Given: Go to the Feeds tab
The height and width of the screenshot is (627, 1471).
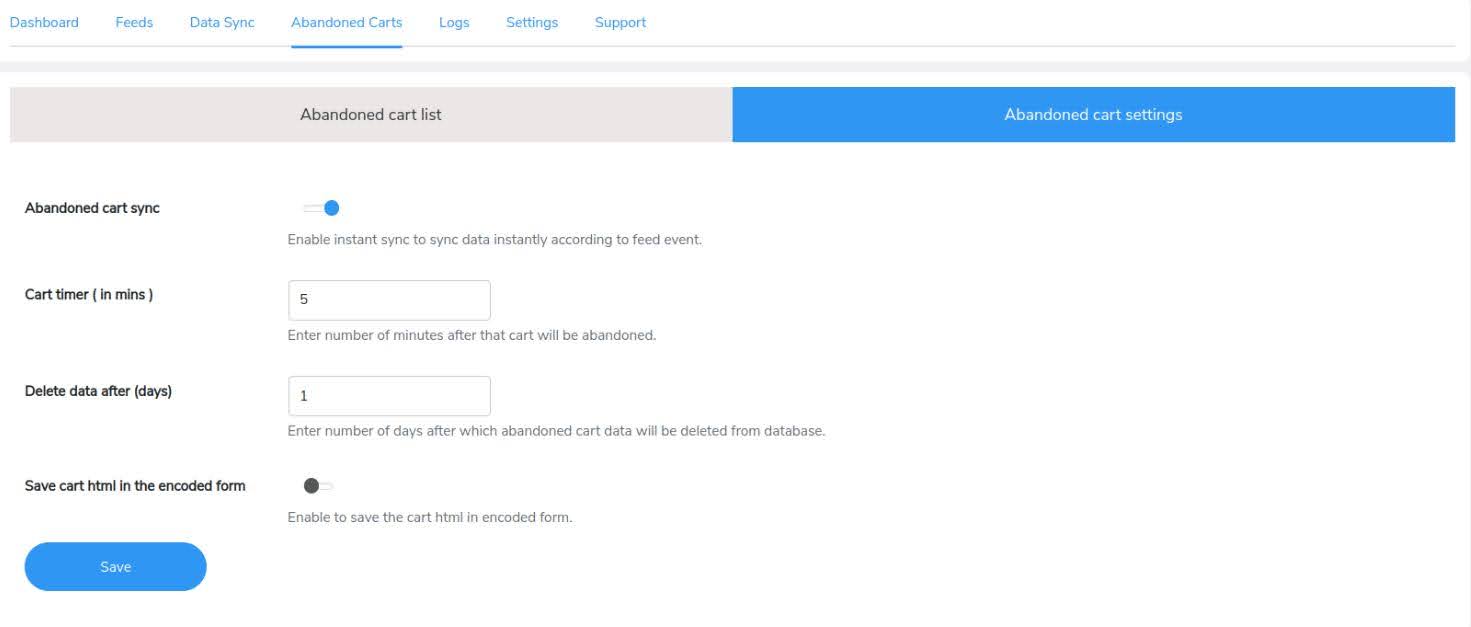Looking at the screenshot, I should tap(134, 22).
